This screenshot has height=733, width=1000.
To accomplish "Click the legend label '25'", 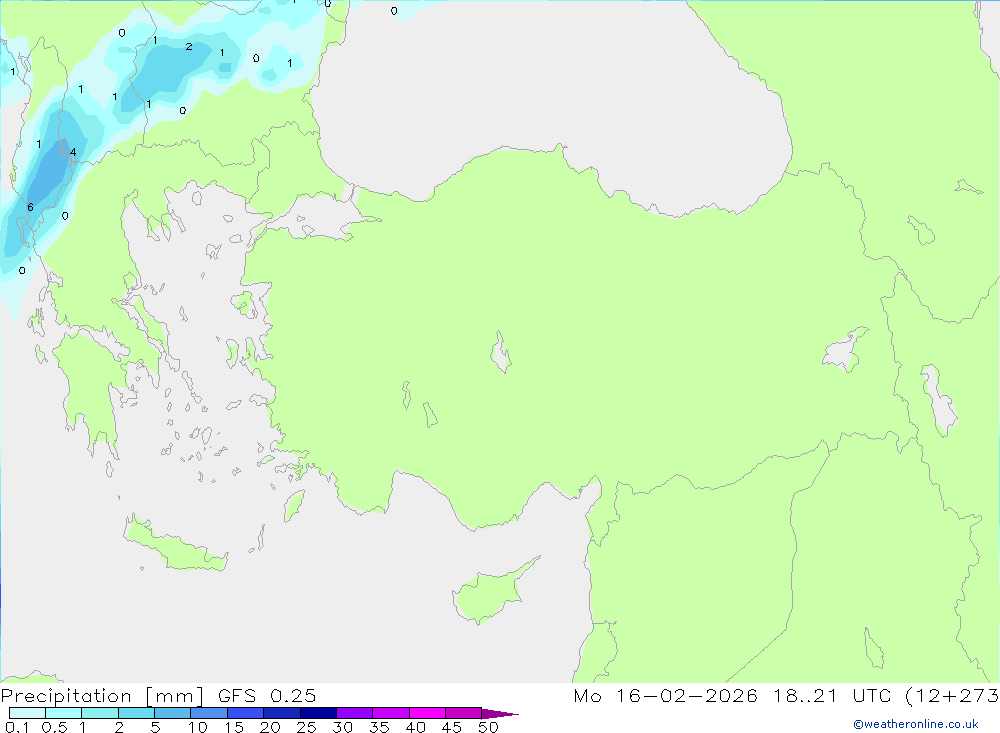I will click(x=307, y=727).
